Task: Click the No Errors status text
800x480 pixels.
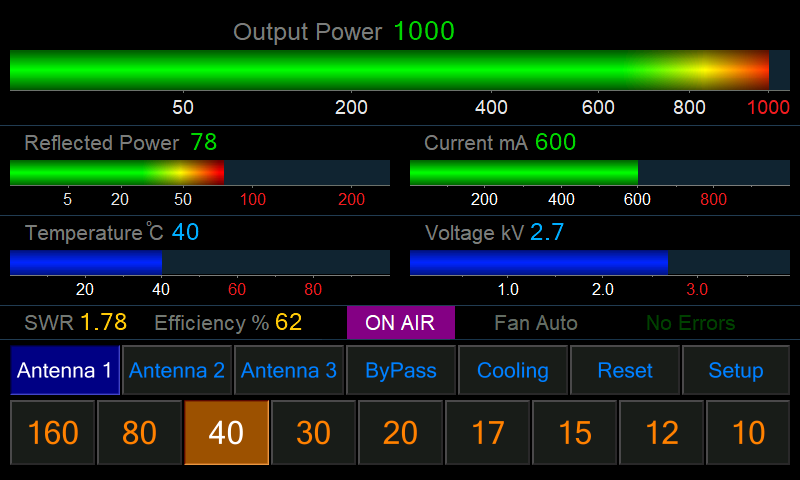Action: pos(690,323)
